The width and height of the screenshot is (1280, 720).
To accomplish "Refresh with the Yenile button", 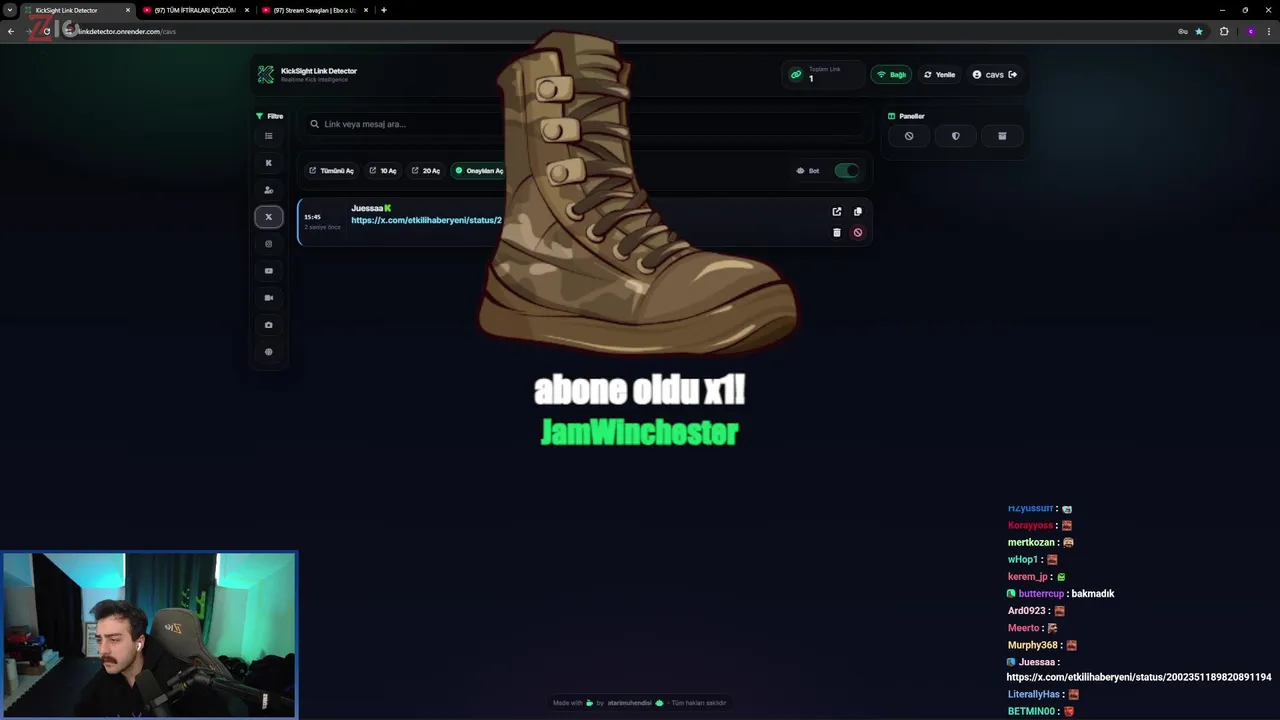I will 939,74.
